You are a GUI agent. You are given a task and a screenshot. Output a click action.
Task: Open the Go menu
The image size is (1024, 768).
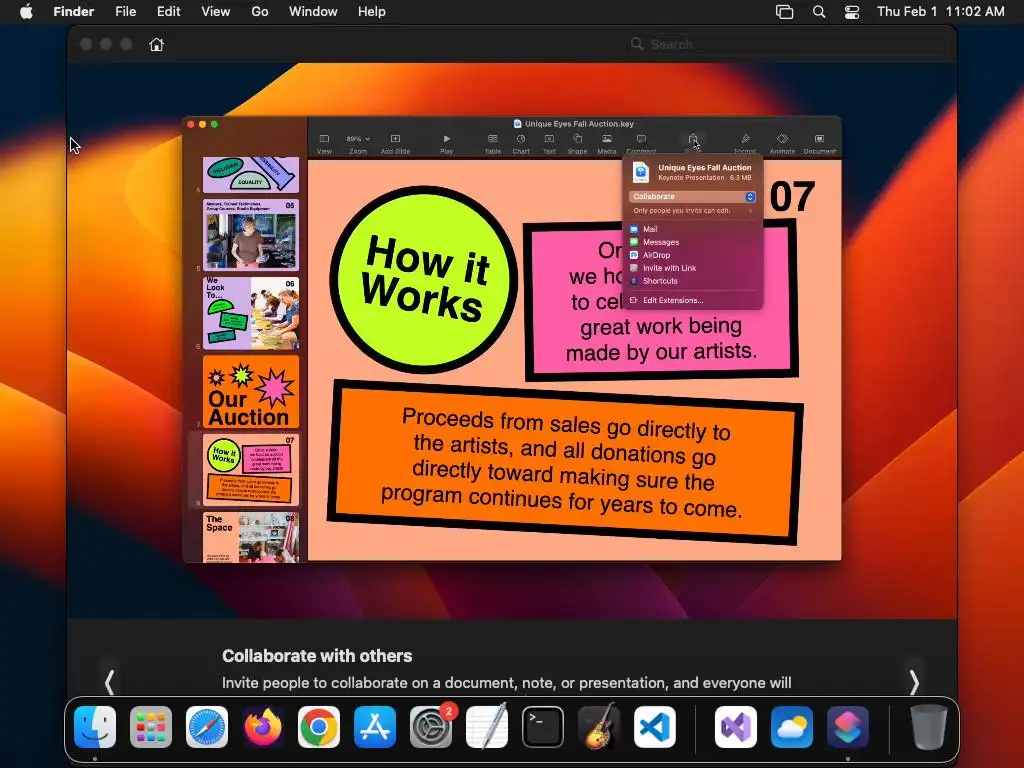pos(260,12)
